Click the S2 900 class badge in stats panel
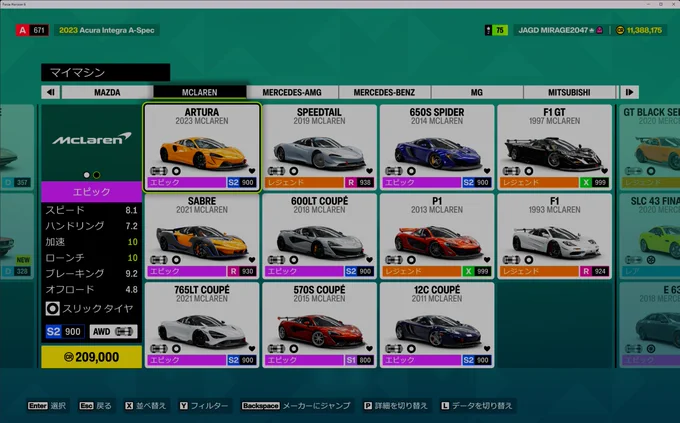 [x=65, y=332]
